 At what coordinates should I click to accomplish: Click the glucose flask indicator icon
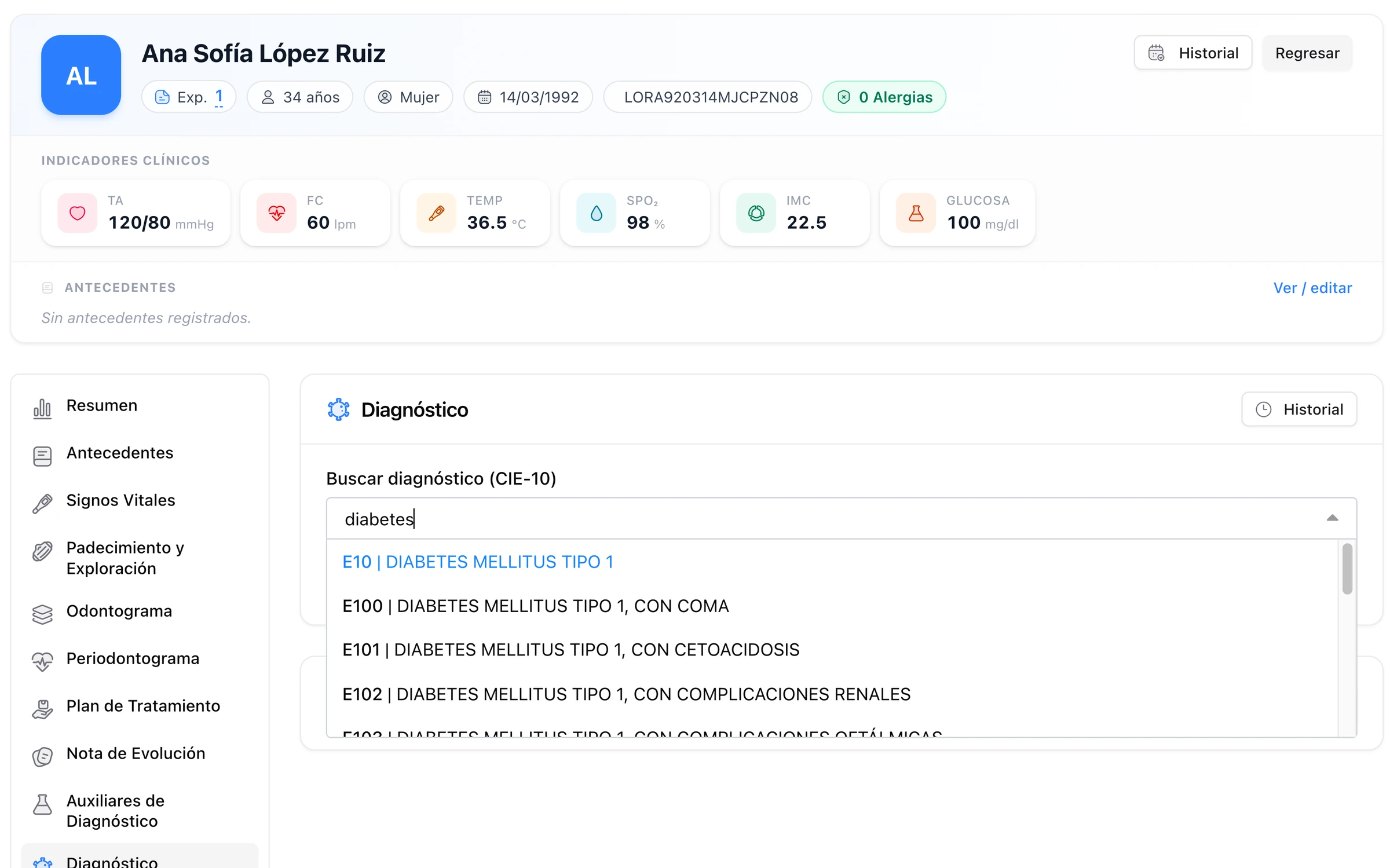[x=916, y=213]
